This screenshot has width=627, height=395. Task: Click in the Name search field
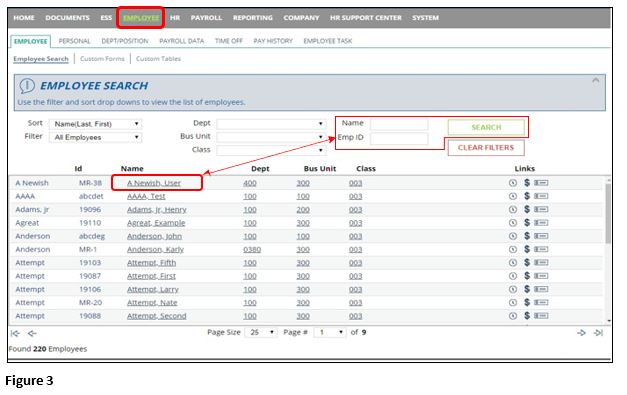click(399, 124)
